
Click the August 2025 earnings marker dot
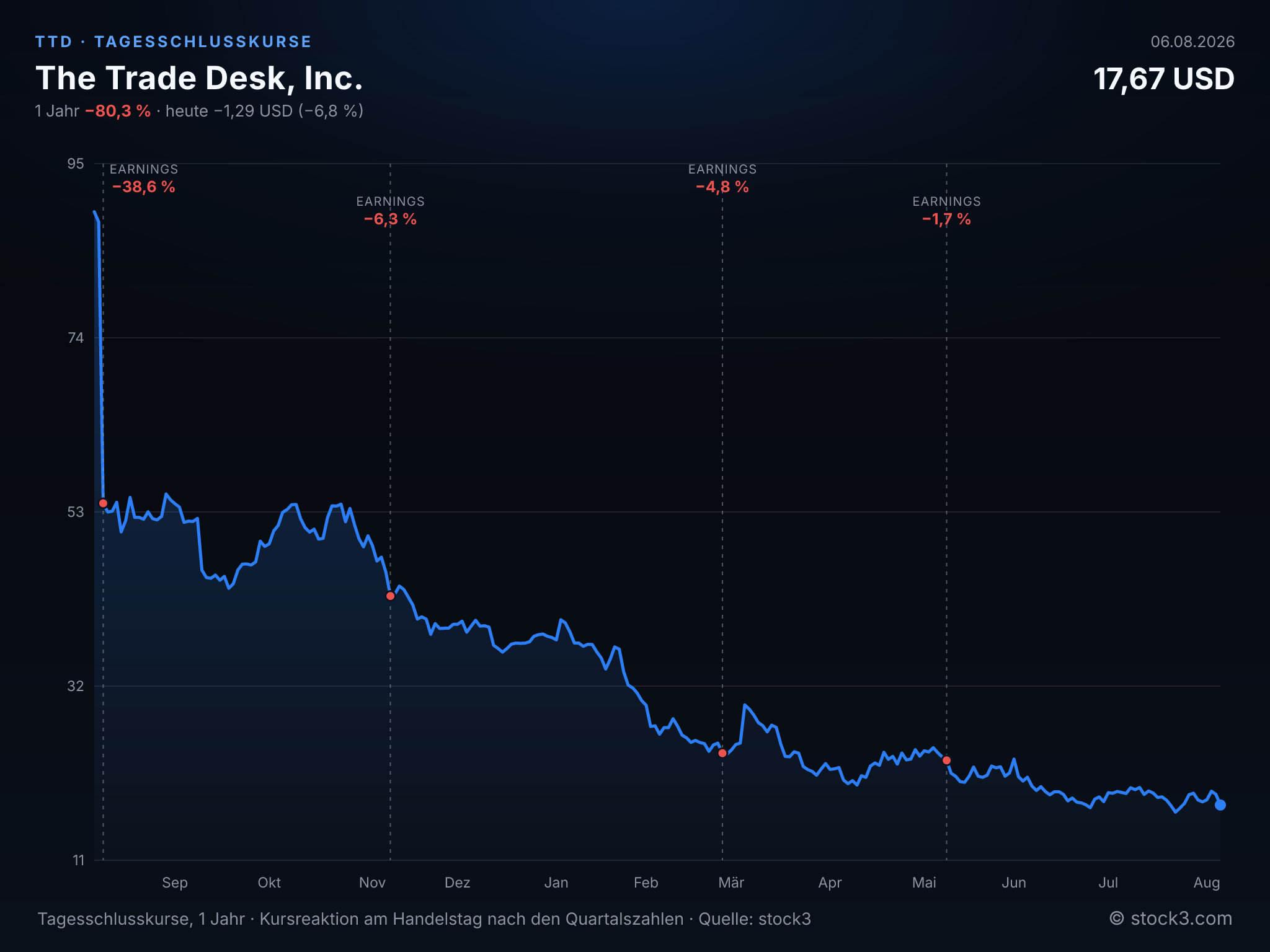[x=103, y=503]
